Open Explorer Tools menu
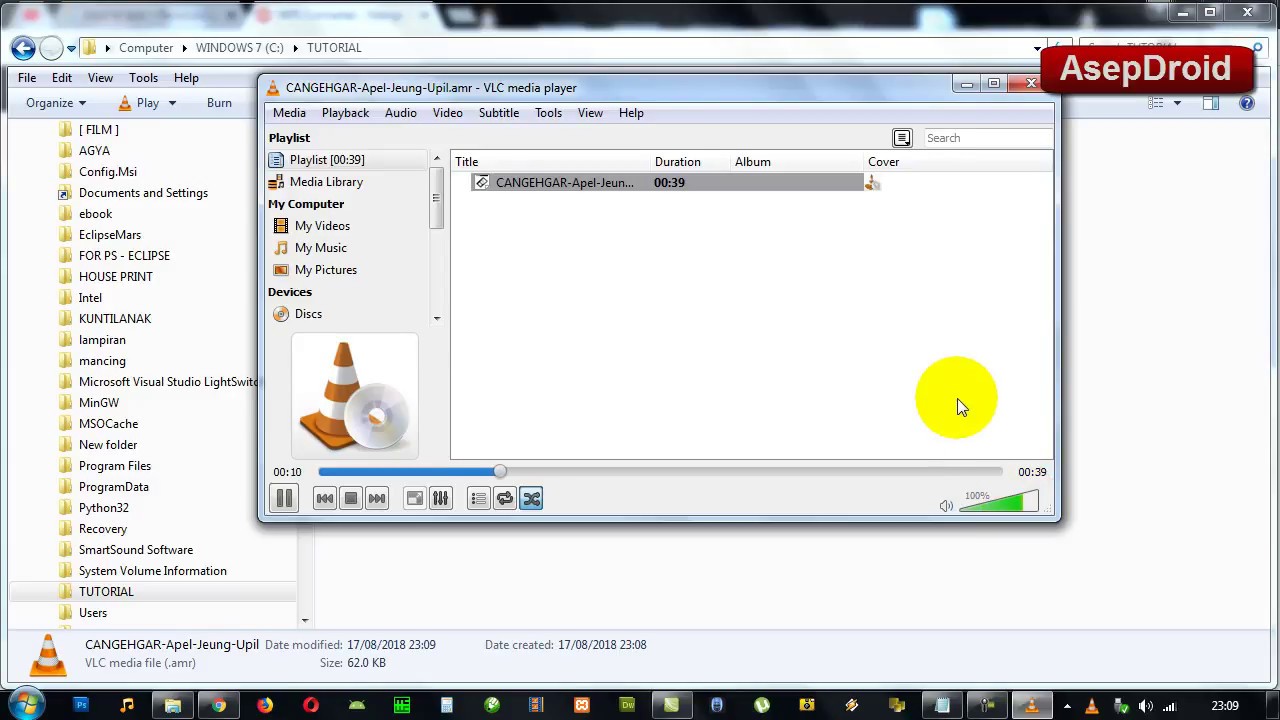The height and width of the screenshot is (720, 1280). 143,78
